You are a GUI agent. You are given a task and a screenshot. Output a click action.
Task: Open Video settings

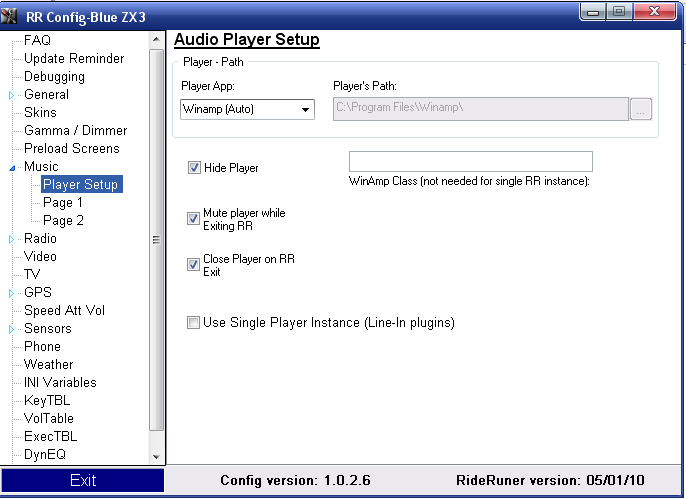(40, 256)
